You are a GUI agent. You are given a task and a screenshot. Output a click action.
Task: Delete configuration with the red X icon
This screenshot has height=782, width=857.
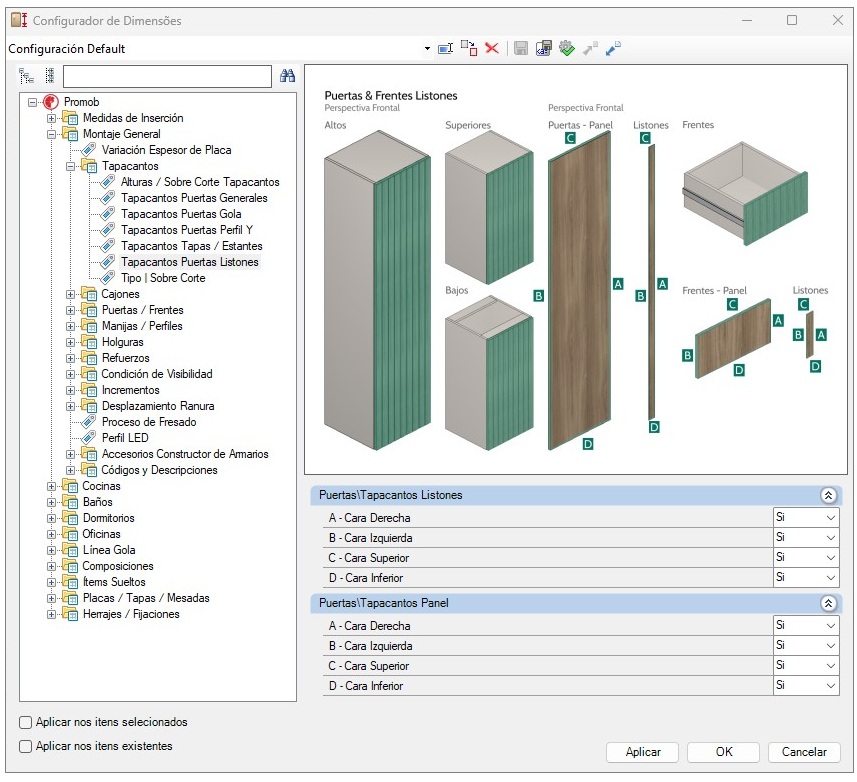(x=492, y=48)
